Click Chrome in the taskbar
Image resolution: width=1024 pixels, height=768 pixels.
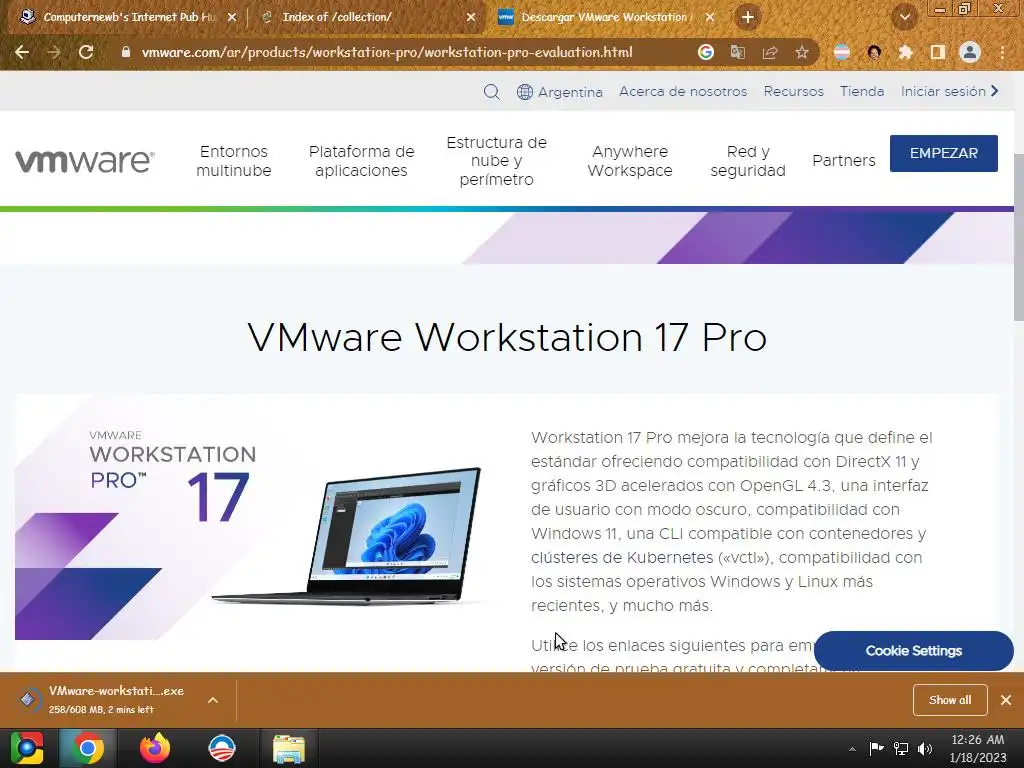(x=88, y=748)
